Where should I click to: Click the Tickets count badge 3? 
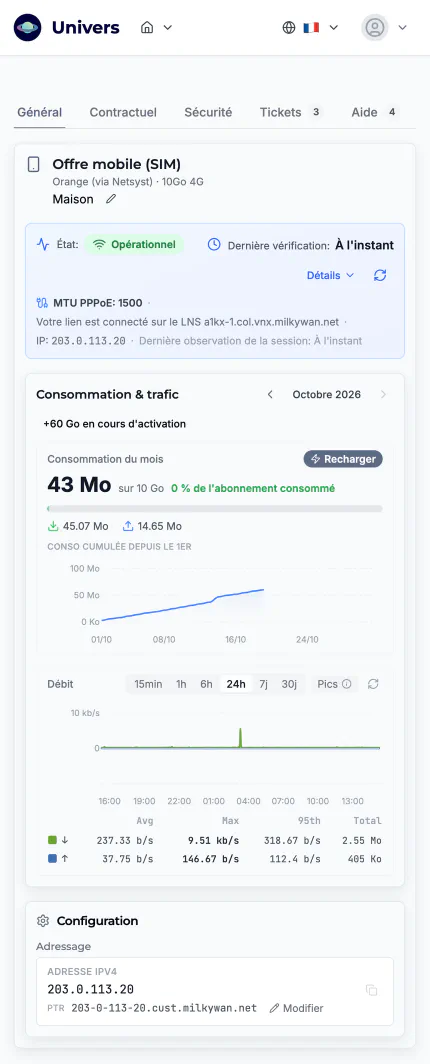315,112
